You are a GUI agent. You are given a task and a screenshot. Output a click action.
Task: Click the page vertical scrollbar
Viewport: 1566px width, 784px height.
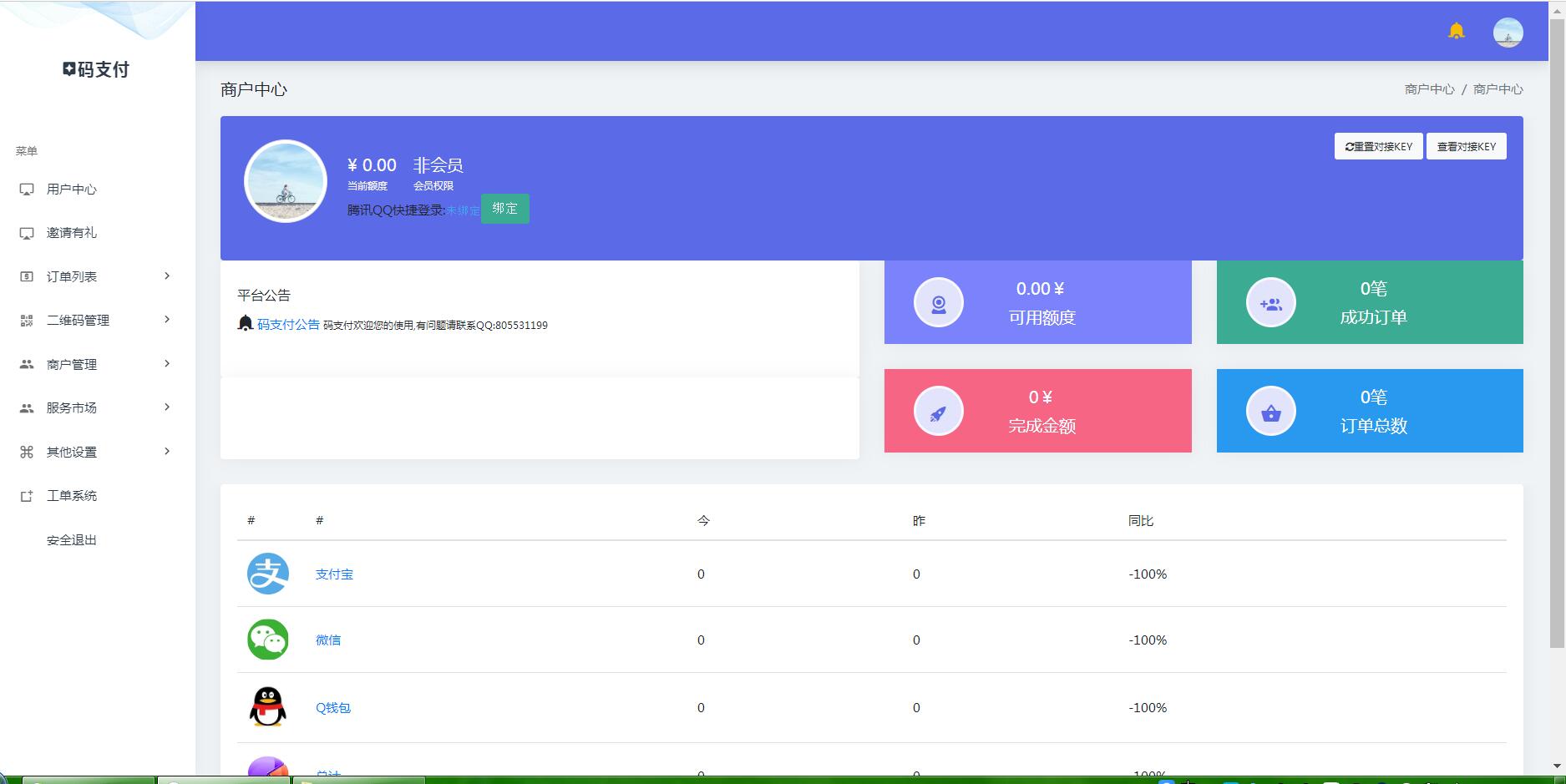point(1557,334)
